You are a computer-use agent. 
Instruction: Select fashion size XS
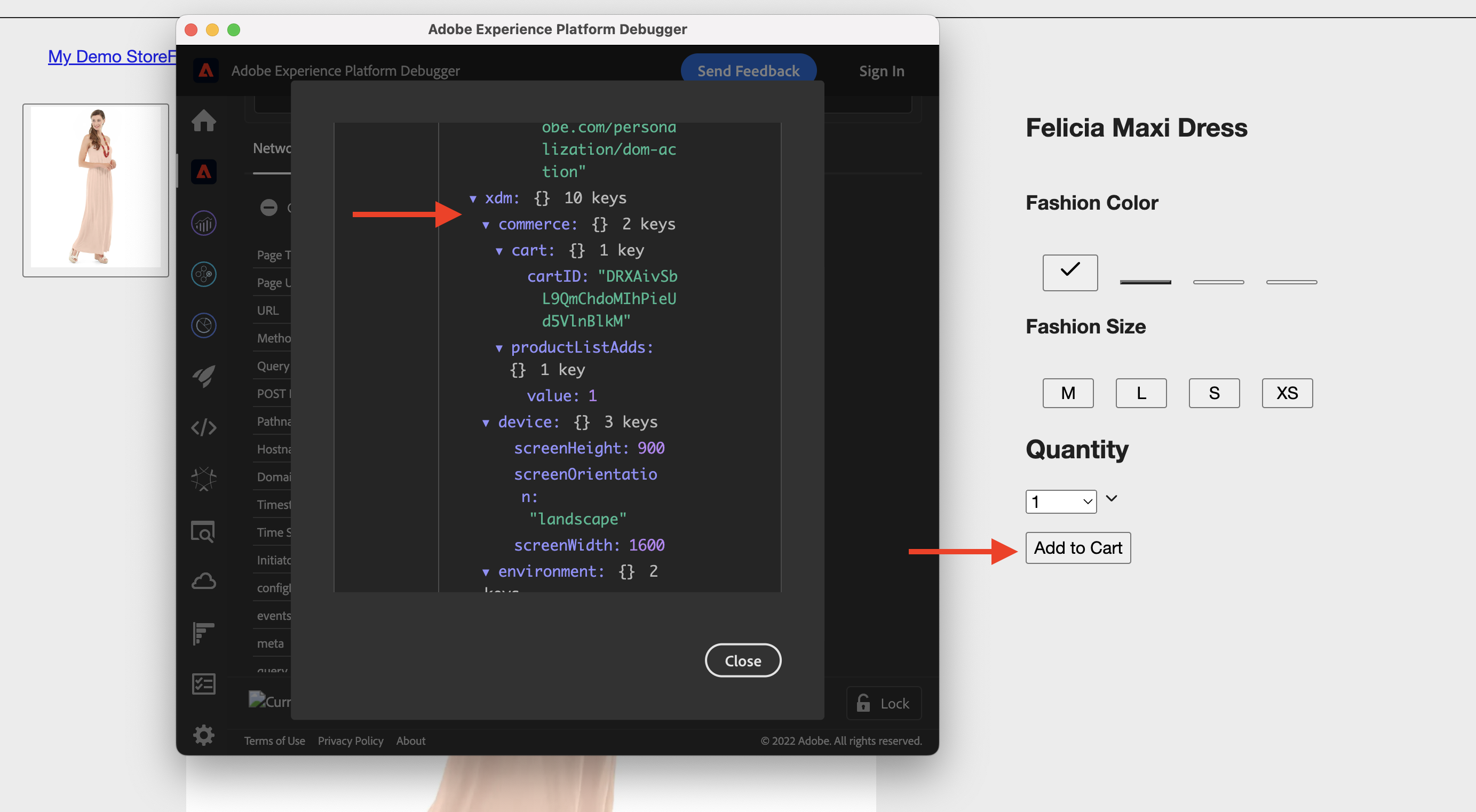coord(1287,393)
